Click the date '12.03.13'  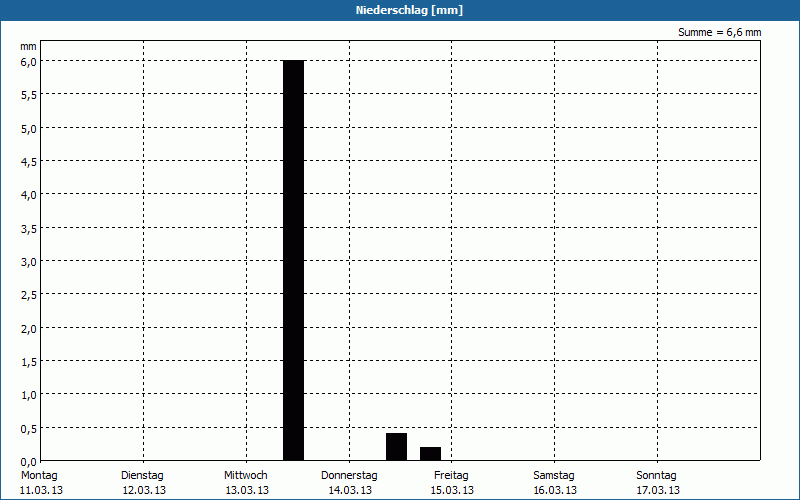tap(144, 490)
